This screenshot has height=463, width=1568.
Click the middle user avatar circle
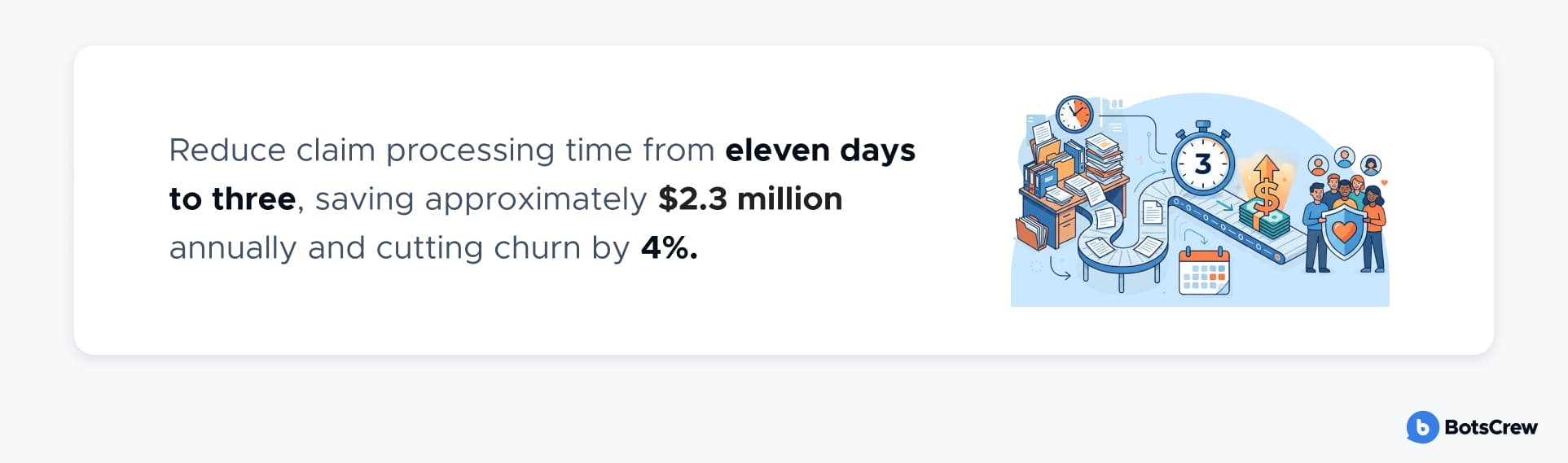[x=1344, y=156]
